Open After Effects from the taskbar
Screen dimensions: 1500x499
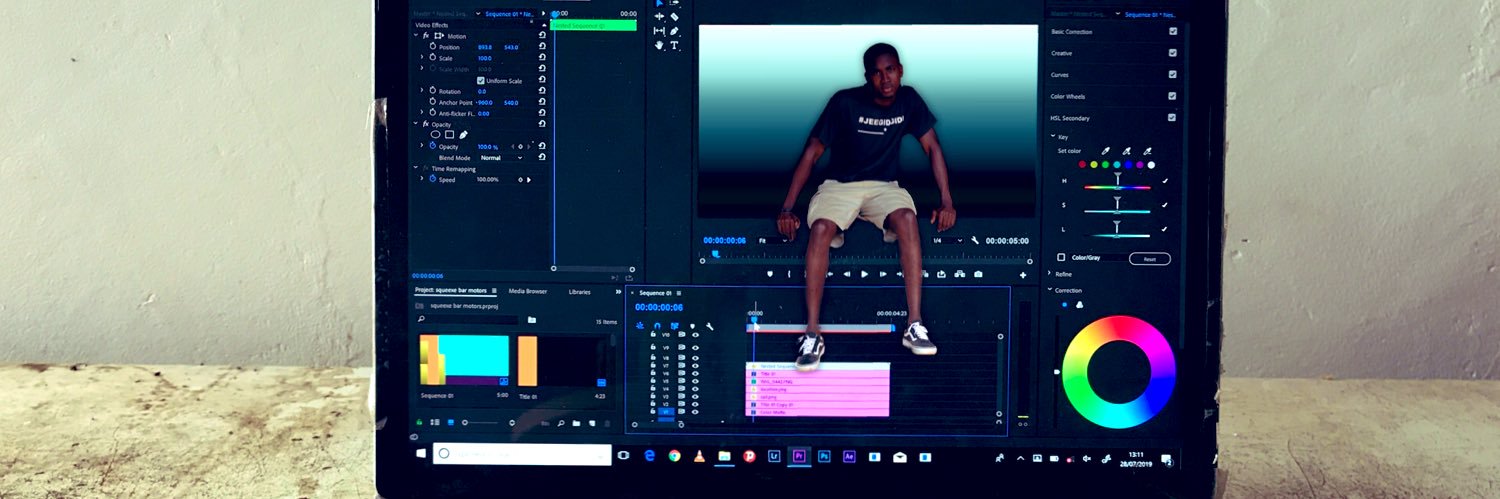(849, 455)
